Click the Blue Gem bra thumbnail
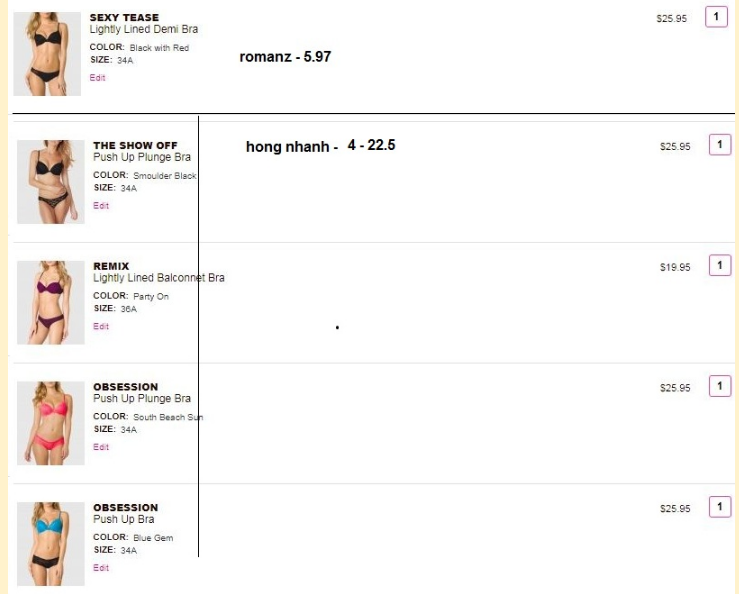The width and height of the screenshot is (739, 594). [51, 543]
